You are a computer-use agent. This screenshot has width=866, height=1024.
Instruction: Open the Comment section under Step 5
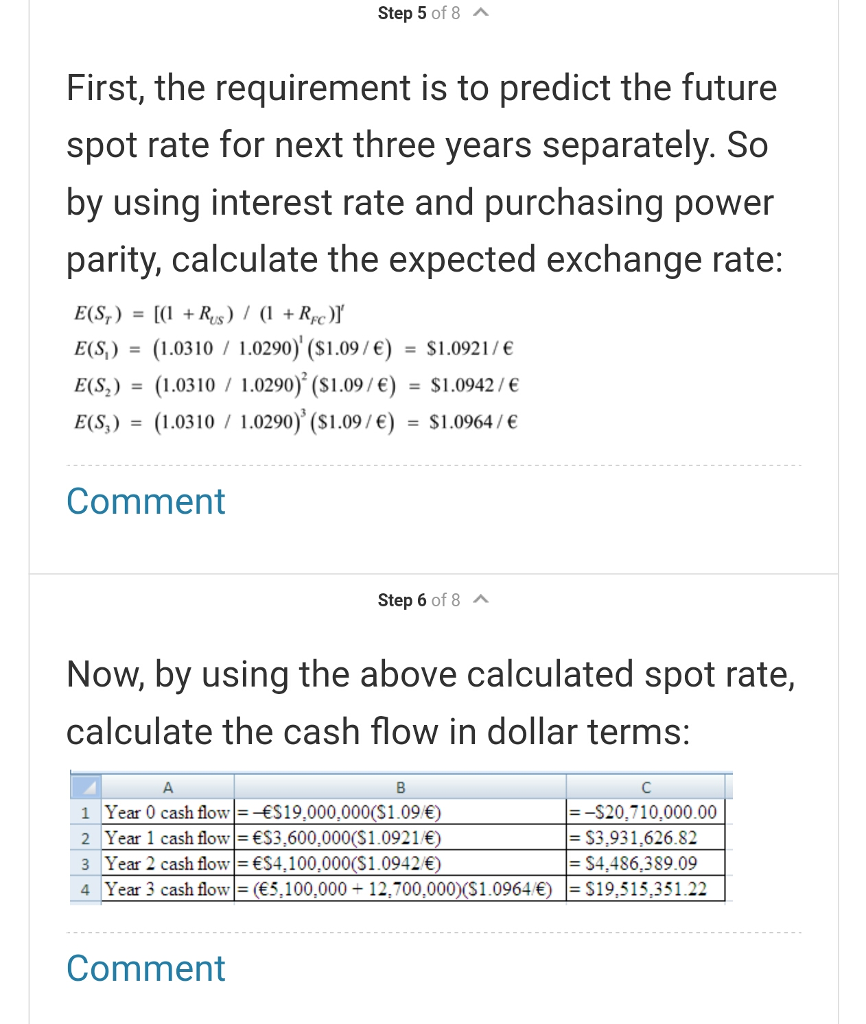click(x=145, y=501)
